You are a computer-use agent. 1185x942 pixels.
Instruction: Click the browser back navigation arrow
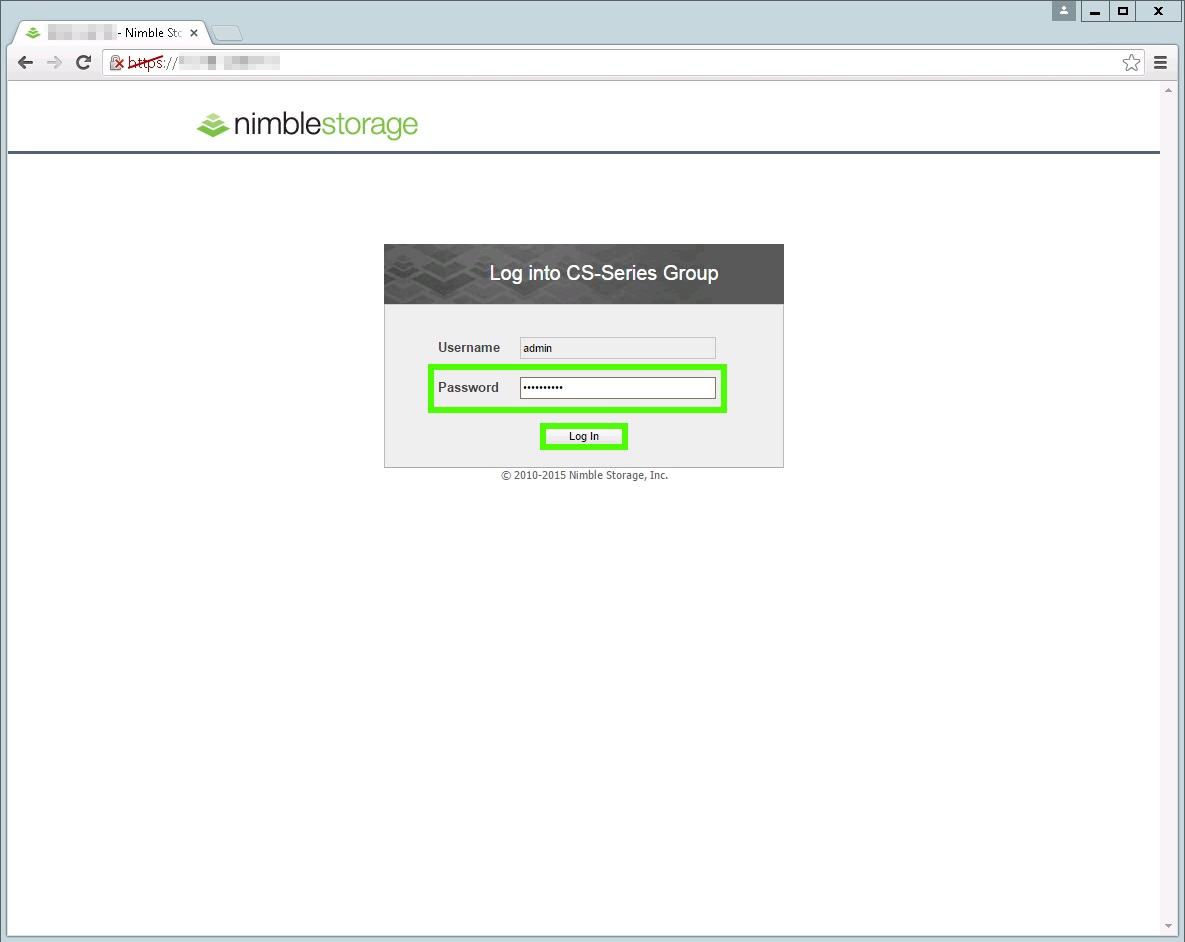pyautogui.click(x=24, y=62)
